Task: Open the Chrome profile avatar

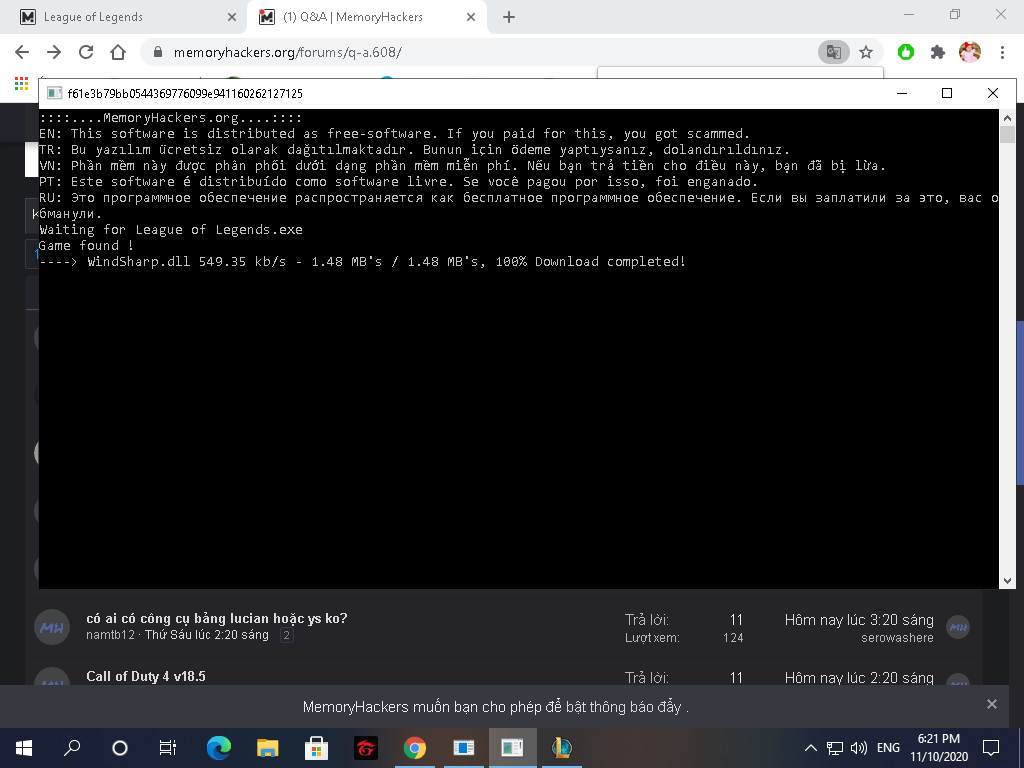Action: tap(970, 52)
